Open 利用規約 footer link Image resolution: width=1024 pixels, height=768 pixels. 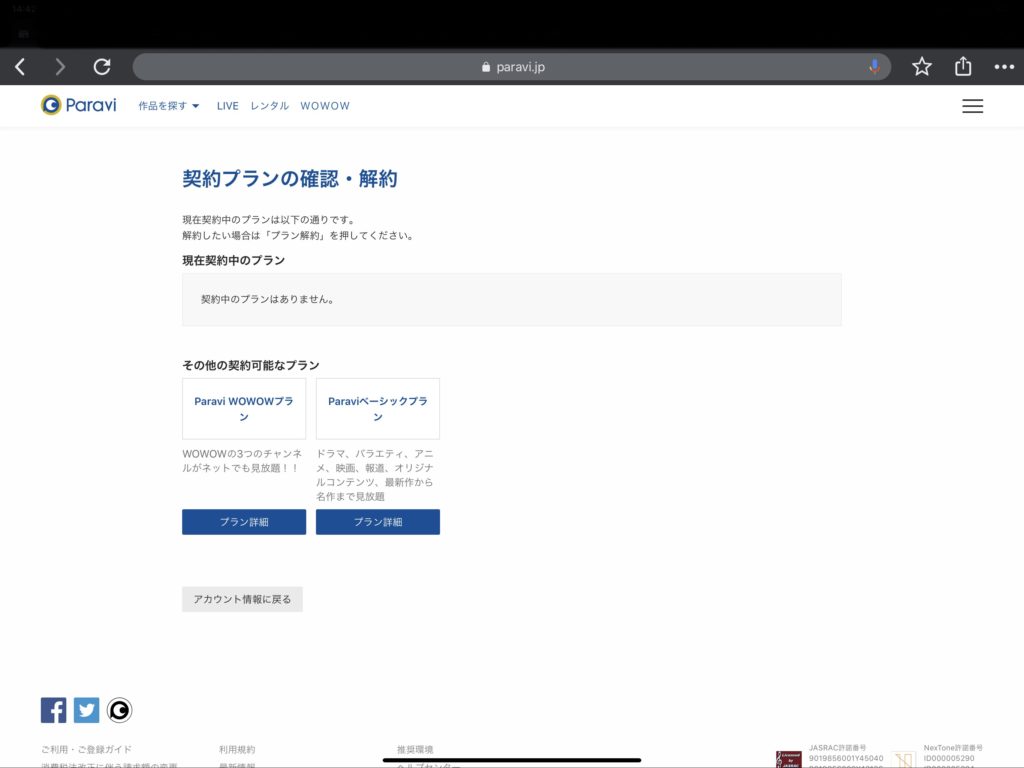click(237, 749)
